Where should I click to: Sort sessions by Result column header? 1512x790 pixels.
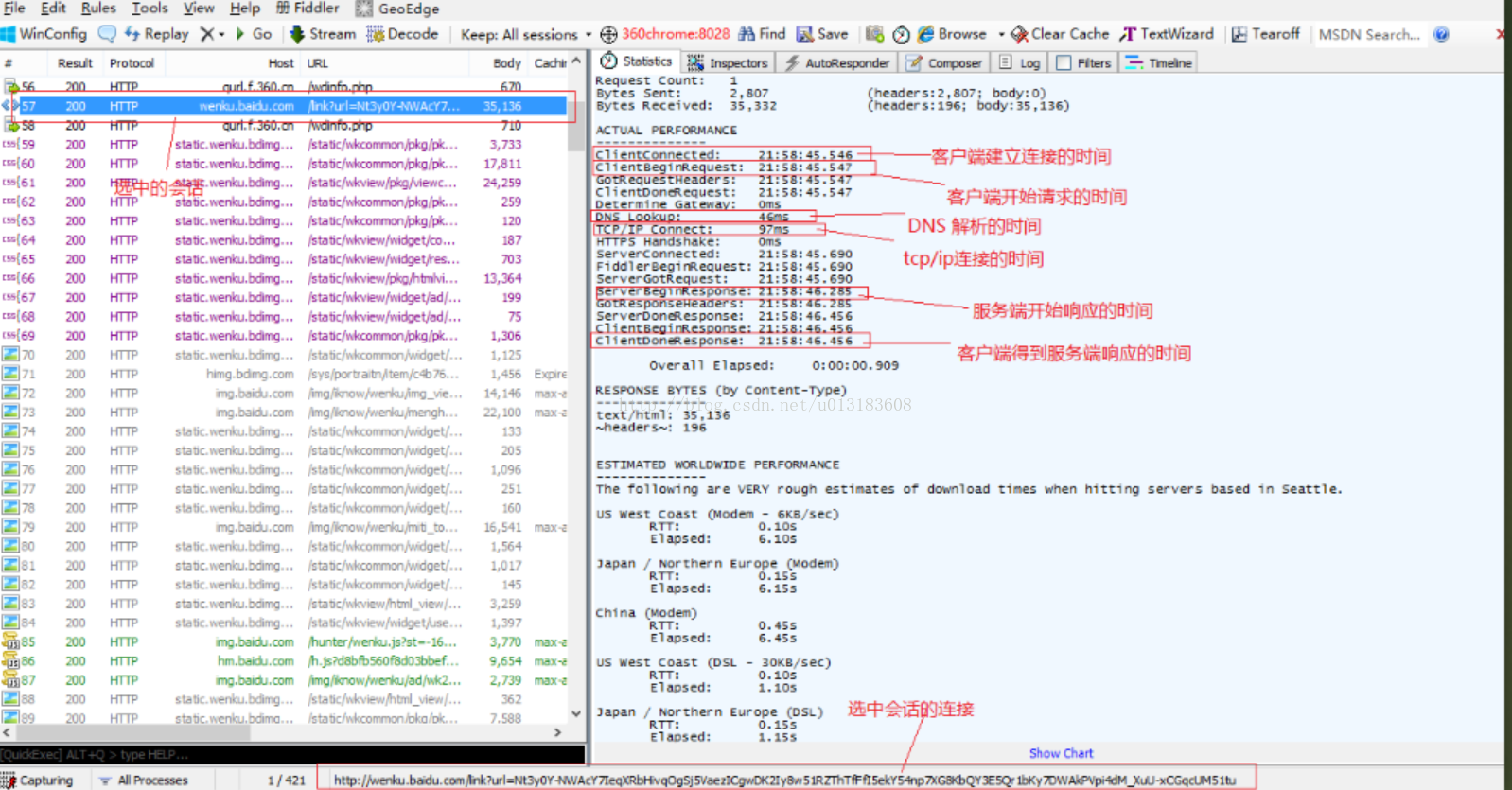[75, 63]
